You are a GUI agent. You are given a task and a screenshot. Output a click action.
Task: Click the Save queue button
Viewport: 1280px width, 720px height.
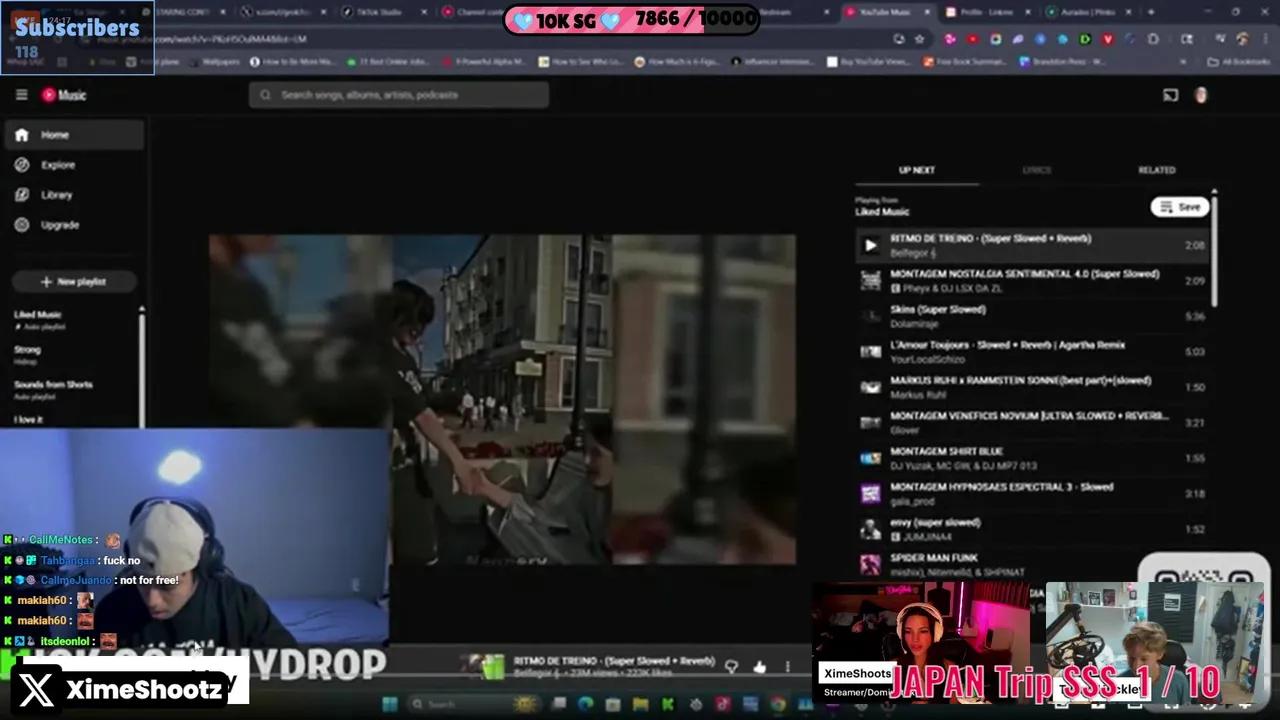[x=1180, y=207]
